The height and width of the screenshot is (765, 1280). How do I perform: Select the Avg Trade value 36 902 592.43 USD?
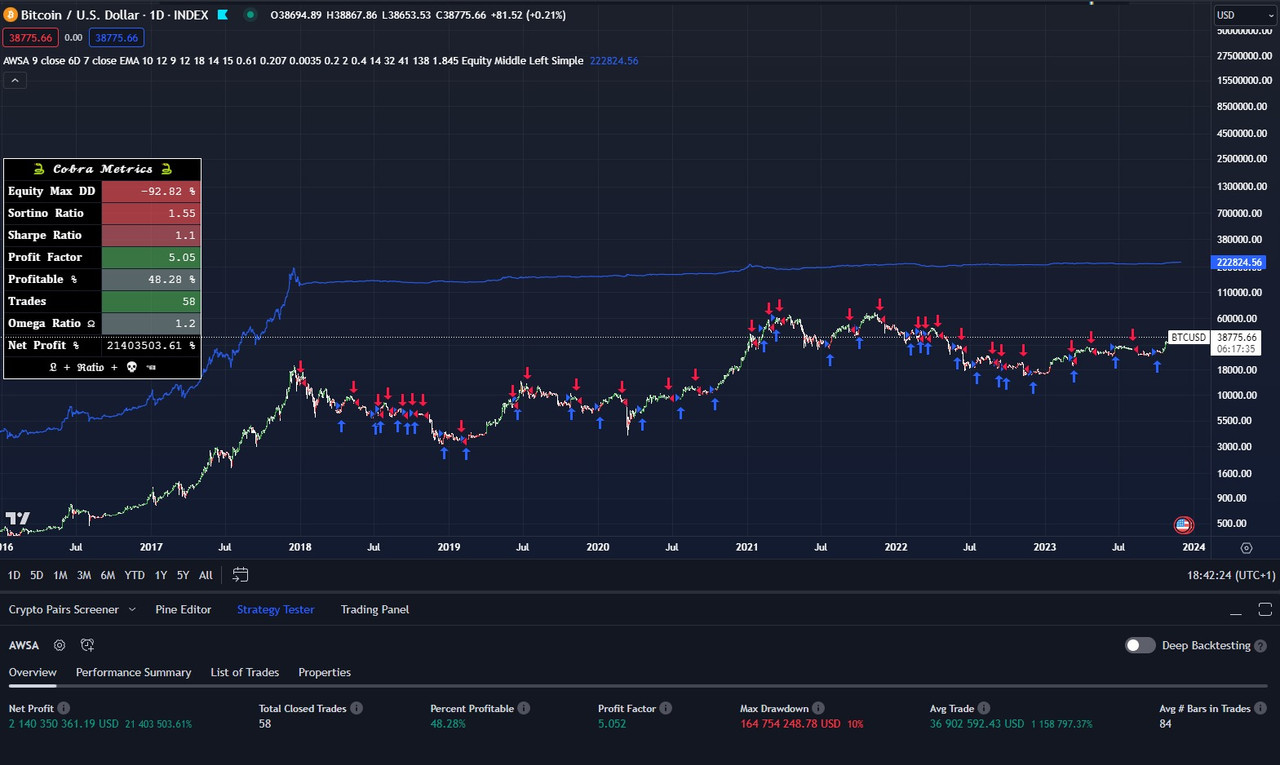(x=977, y=723)
